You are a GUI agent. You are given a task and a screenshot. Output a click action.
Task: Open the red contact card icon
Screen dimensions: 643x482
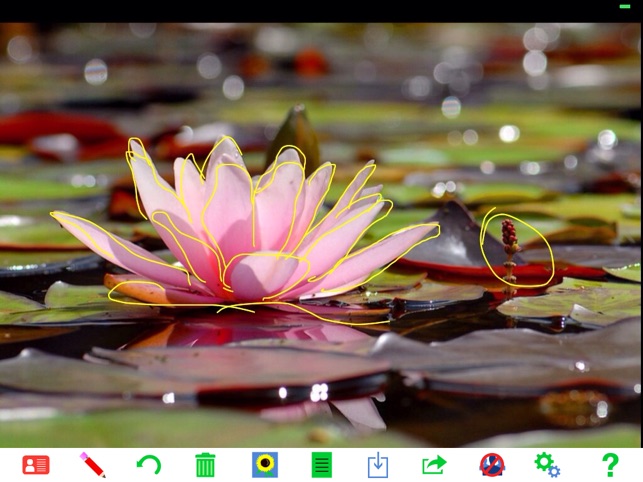(x=36, y=465)
